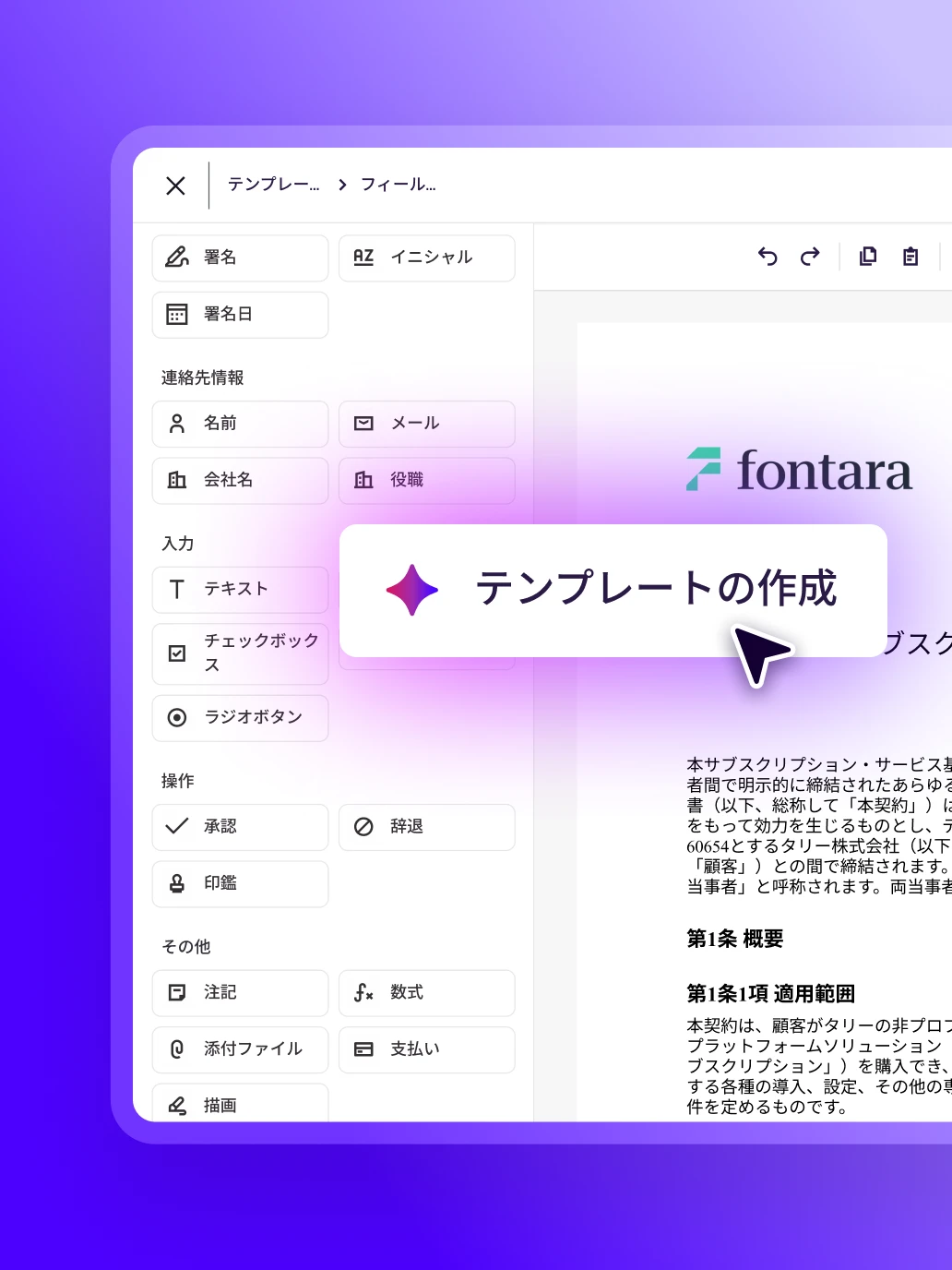Click the sparkle icon in テンプレートの作成
Screen dimensions: 952x1270
point(412,590)
